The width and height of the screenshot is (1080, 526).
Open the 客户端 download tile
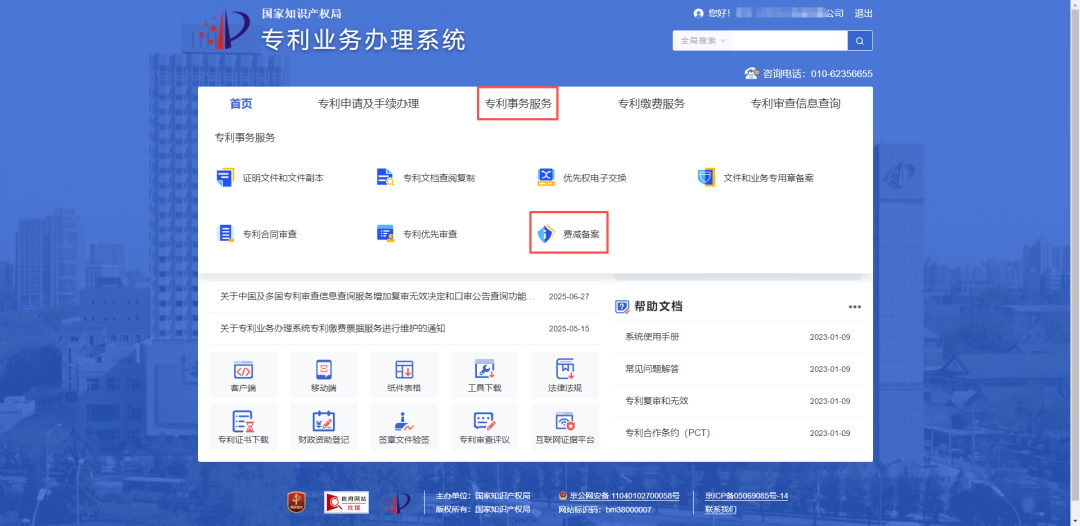click(x=243, y=375)
